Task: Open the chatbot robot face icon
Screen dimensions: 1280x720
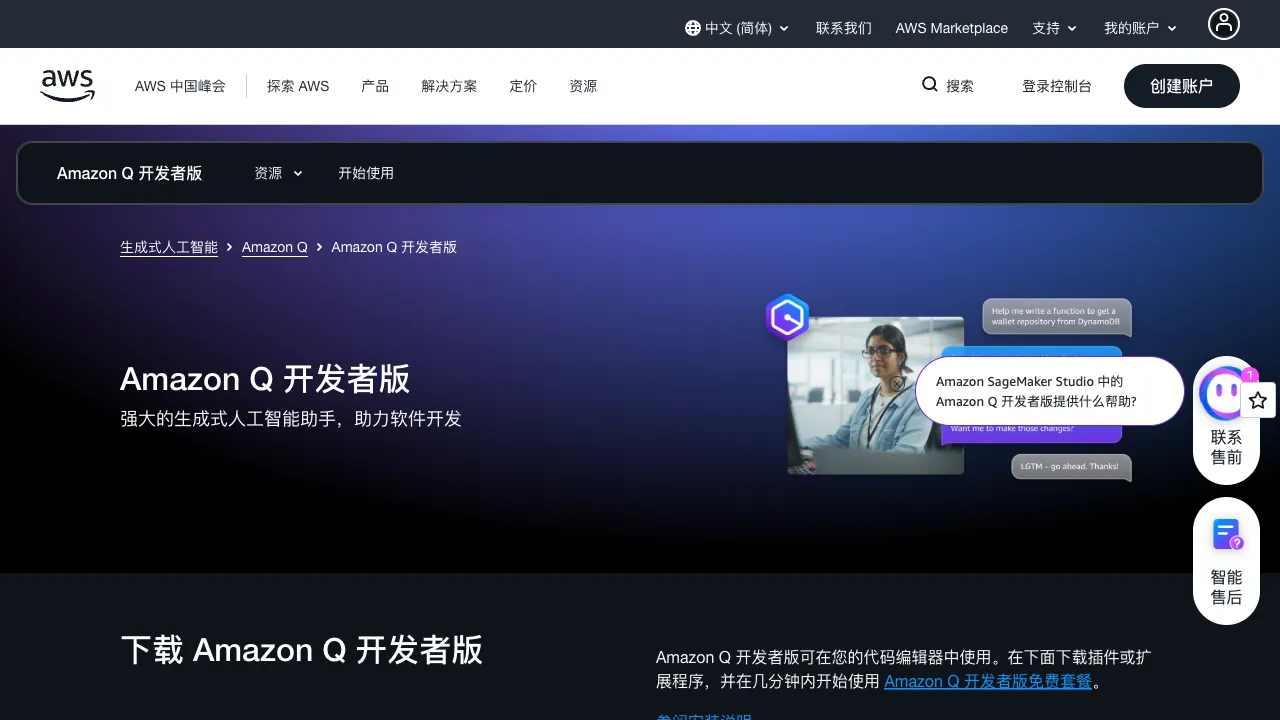Action: point(1225,394)
